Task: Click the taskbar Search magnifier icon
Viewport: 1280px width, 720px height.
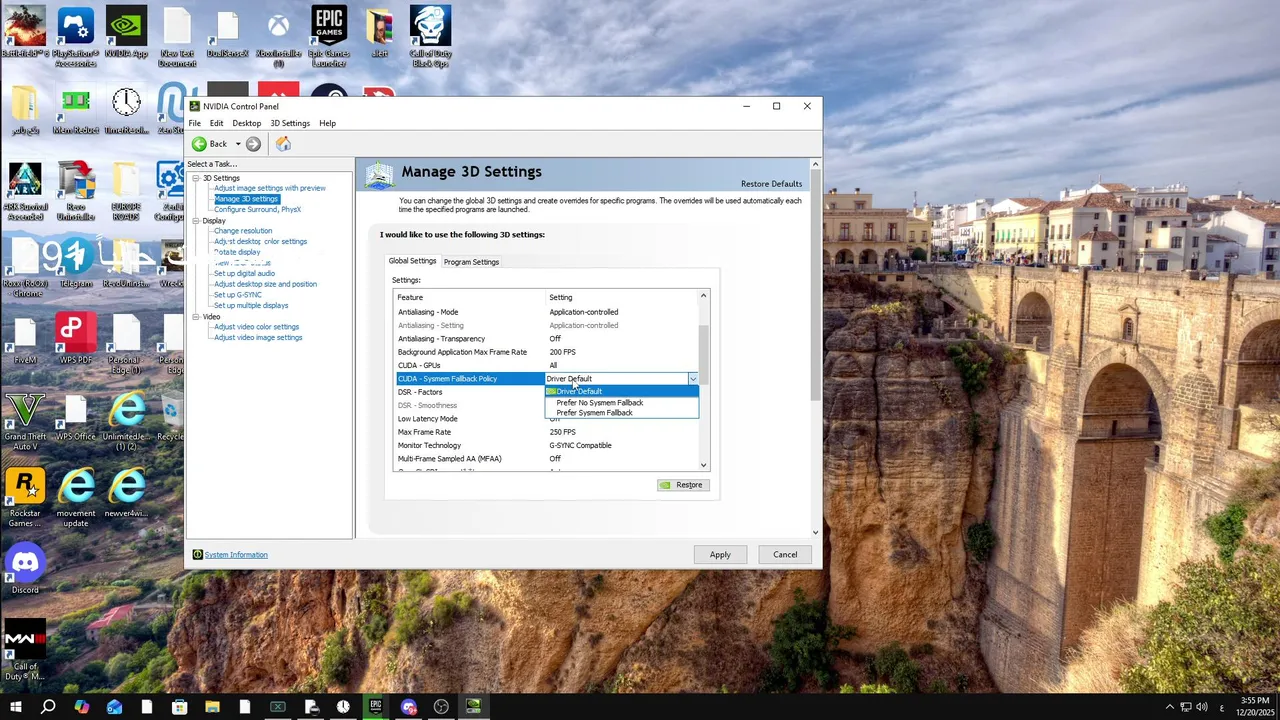Action: [x=48, y=707]
